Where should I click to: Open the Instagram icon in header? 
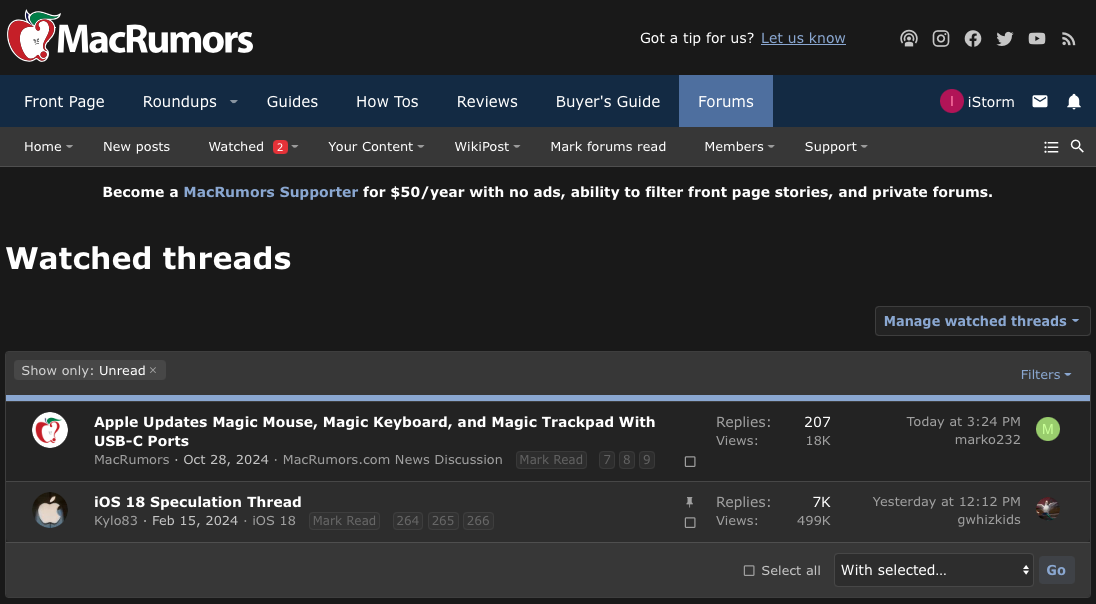(941, 38)
